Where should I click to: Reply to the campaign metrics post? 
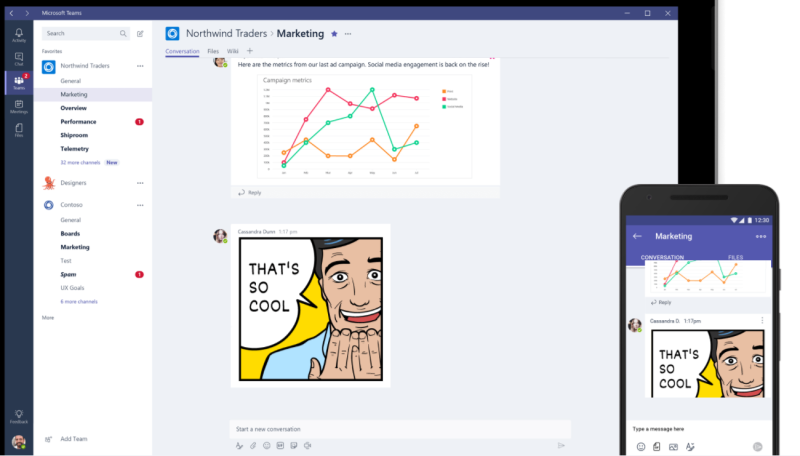[x=249, y=192]
